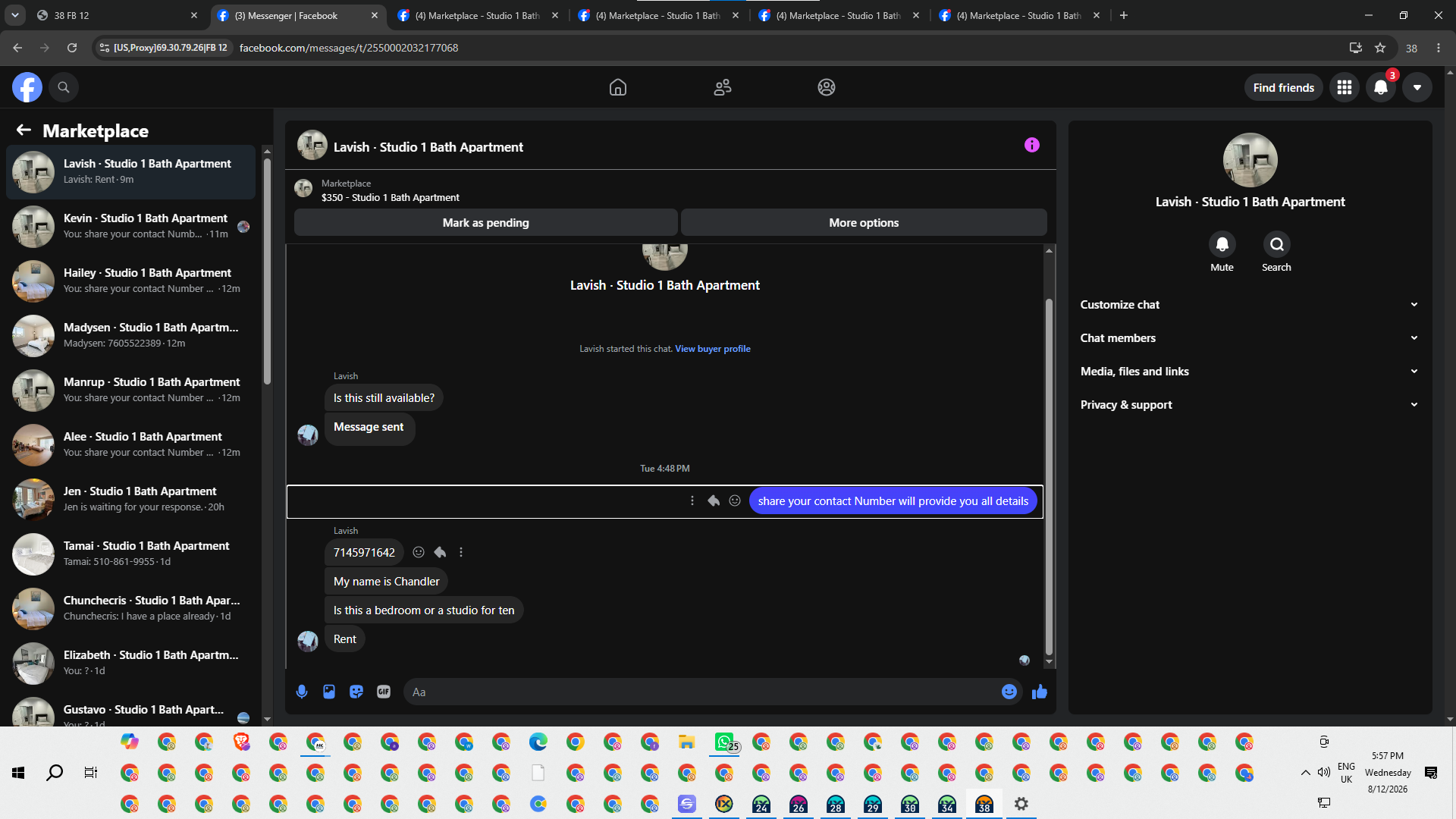Open more menu for message 7145971642
This screenshot has height=819, width=1456.
[x=461, y=552]
